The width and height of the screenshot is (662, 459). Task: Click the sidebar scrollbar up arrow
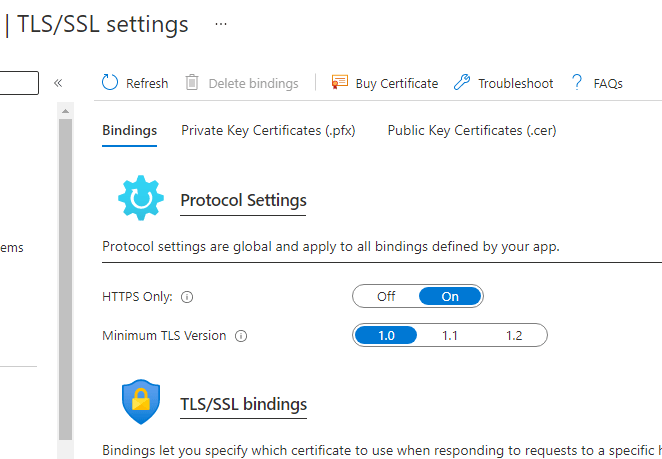coord(65,111)
